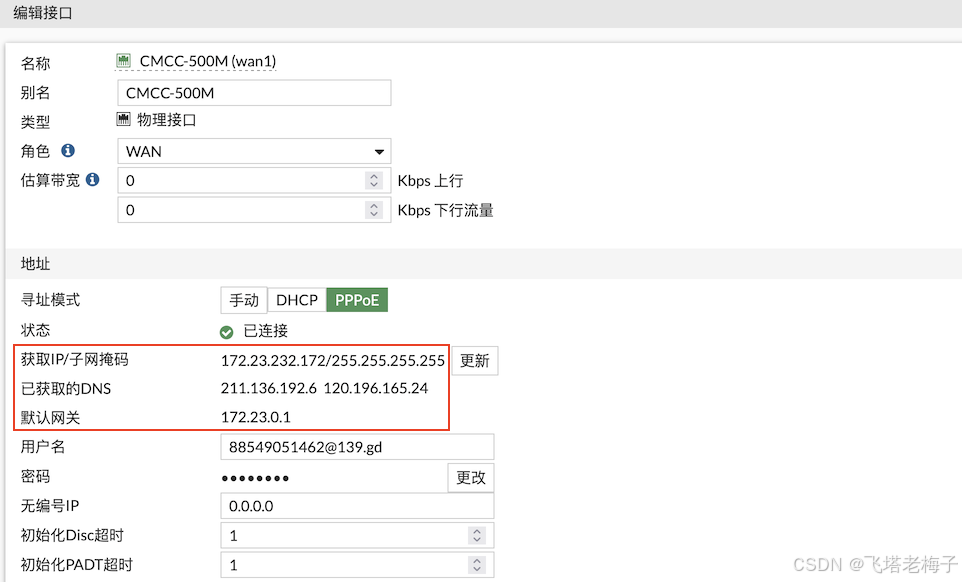Click the 地址 section header
The width and height of the screenshot is (962, 582).
click(36, 264)
